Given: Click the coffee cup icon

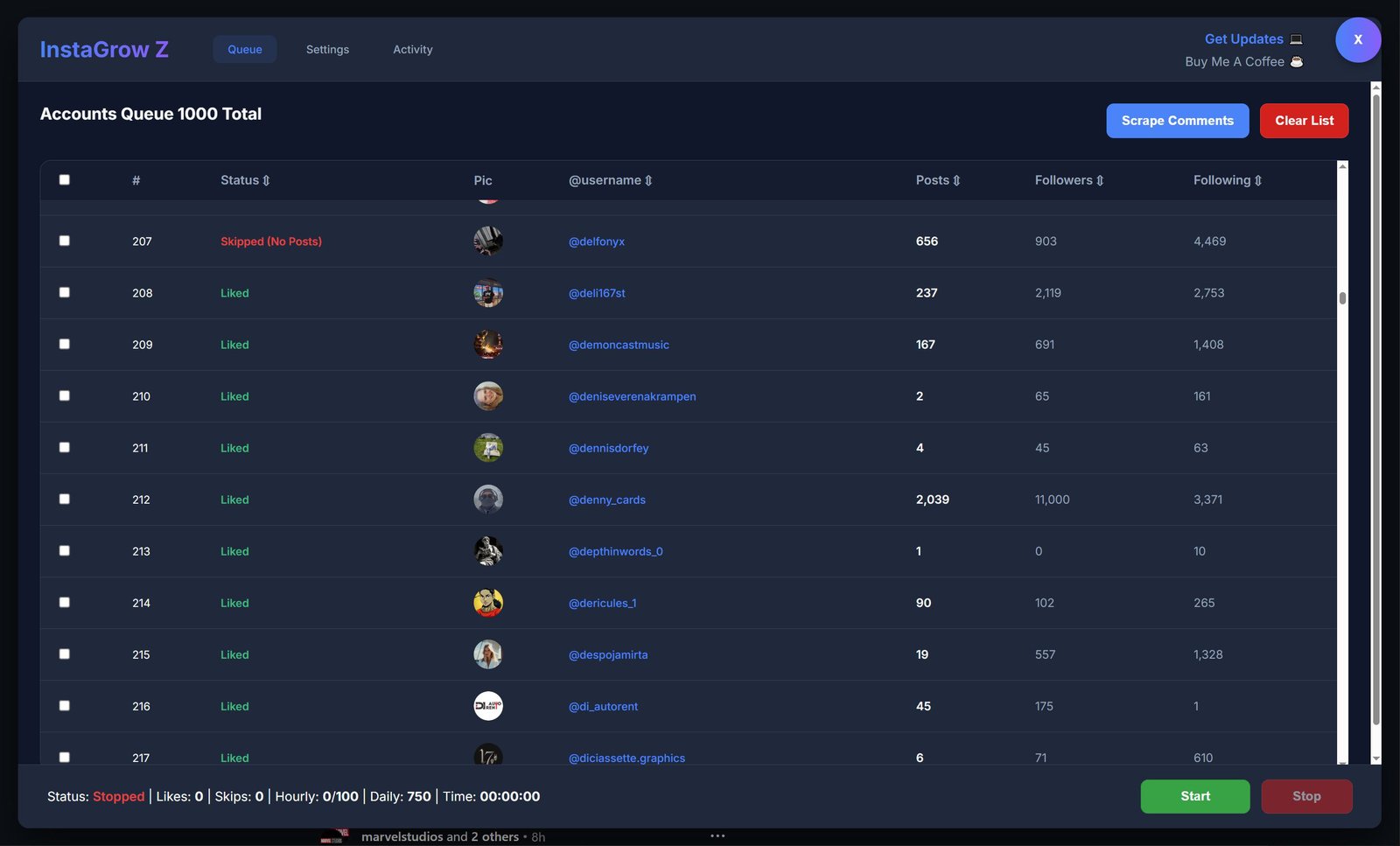Looking at the screenshot, I should [1297, 62].
